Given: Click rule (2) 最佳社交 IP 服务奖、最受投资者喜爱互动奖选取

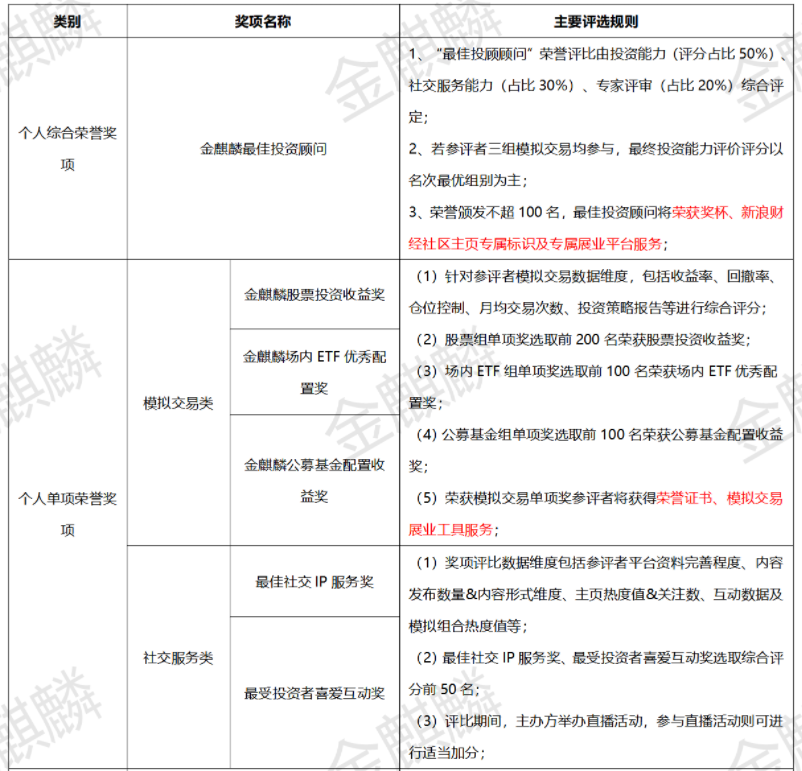Looking at the screenshot, I should point(598,658).
